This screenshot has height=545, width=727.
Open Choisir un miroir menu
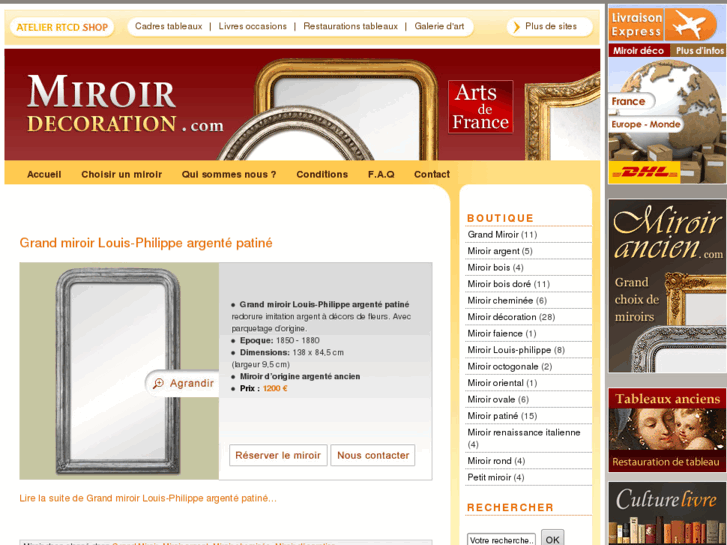tap(121, 174)
